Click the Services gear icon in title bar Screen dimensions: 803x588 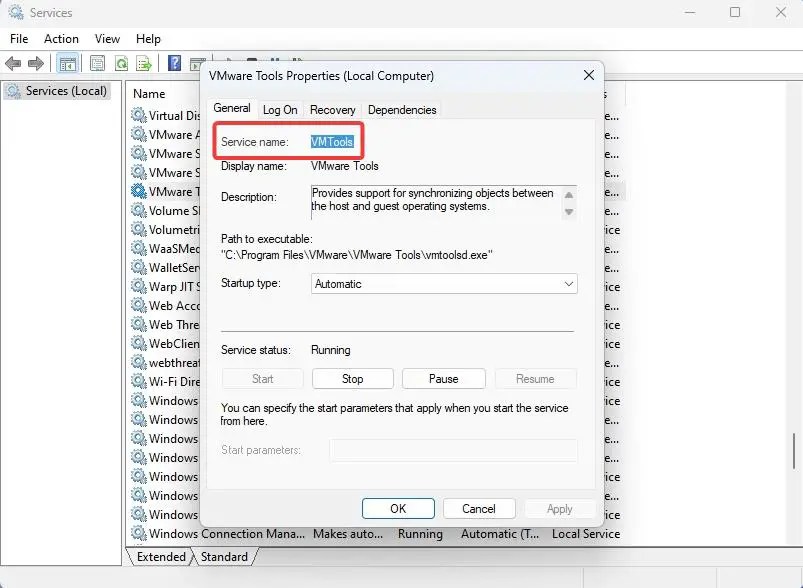[x=16, y=12]
